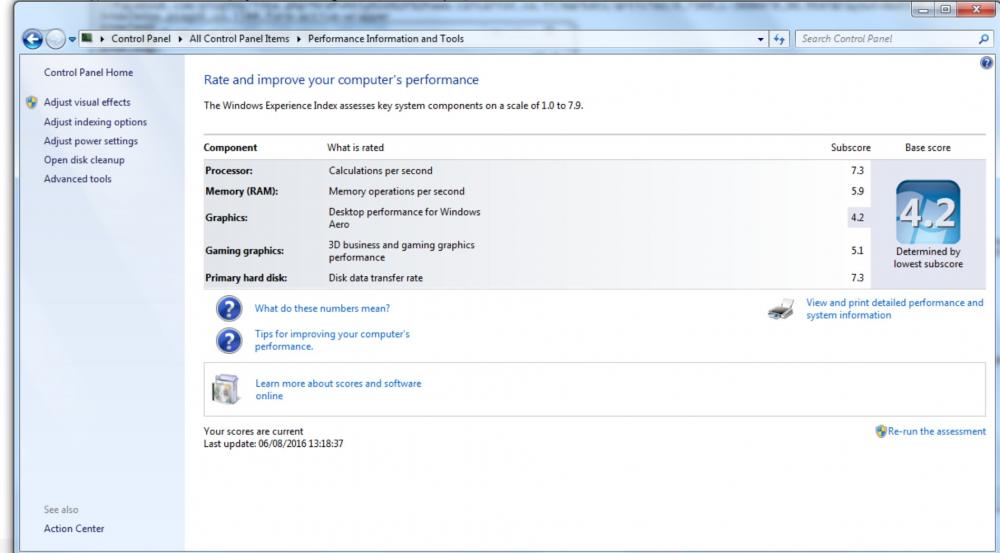Open Adjust visual effects
This screenshot has height=553, width=1000.
click(87, 102)
